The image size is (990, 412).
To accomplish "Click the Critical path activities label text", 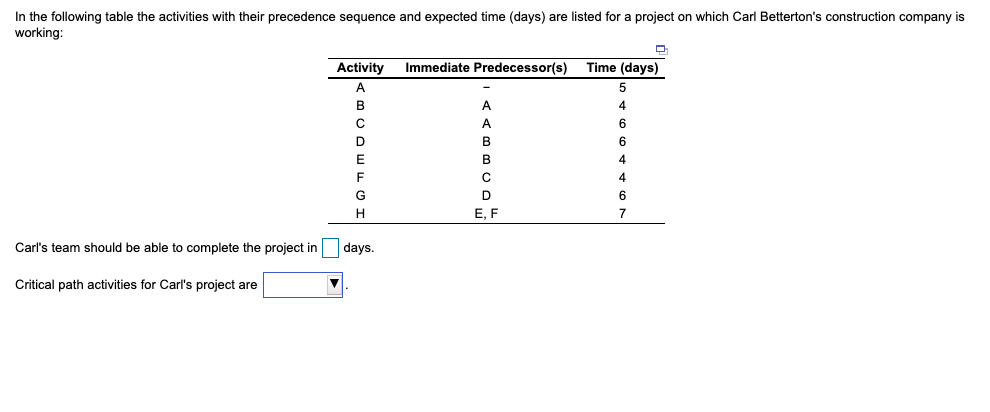I will click(136, 285).
